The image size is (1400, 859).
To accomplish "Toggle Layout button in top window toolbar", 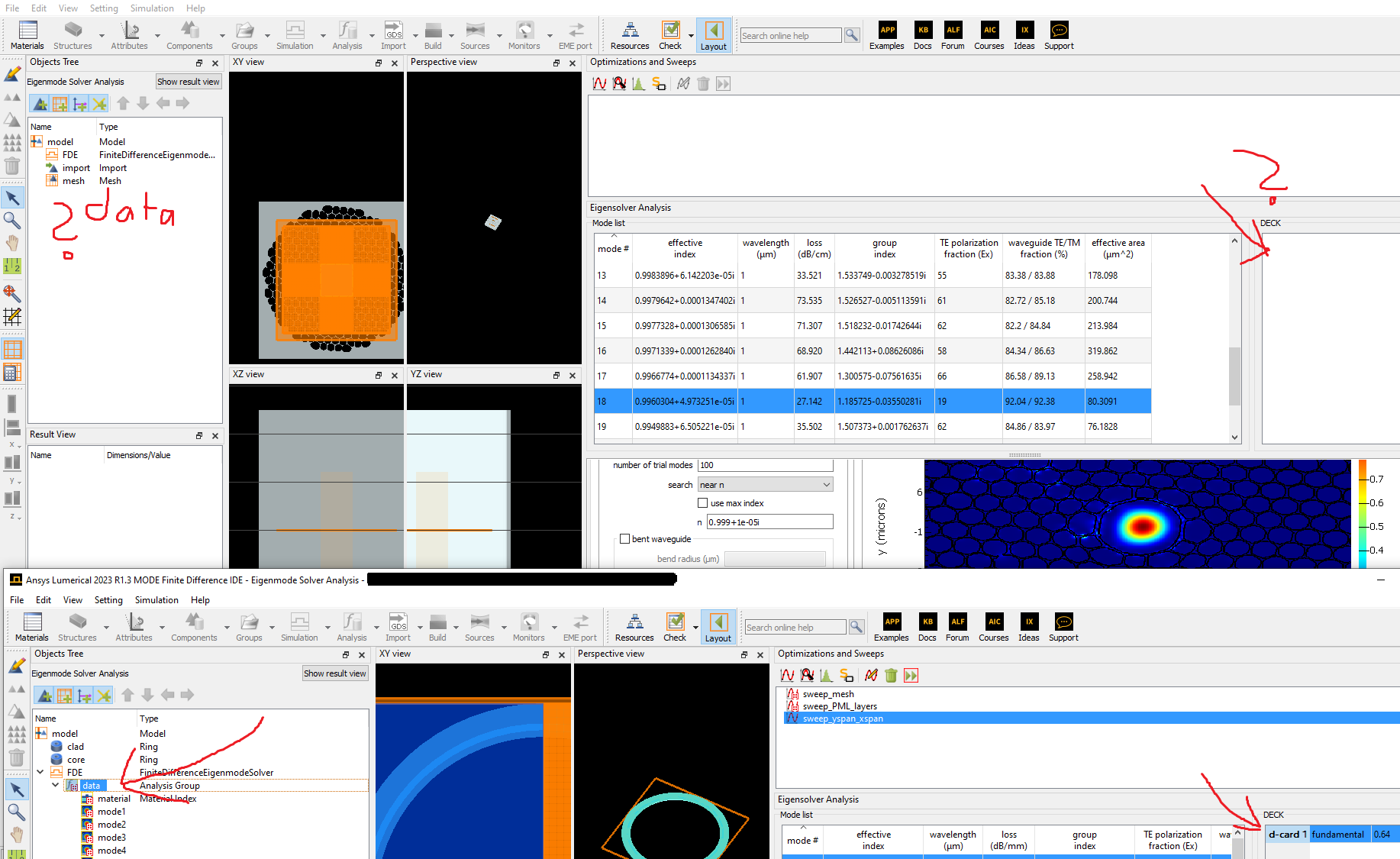I will (x=714, y=36).
